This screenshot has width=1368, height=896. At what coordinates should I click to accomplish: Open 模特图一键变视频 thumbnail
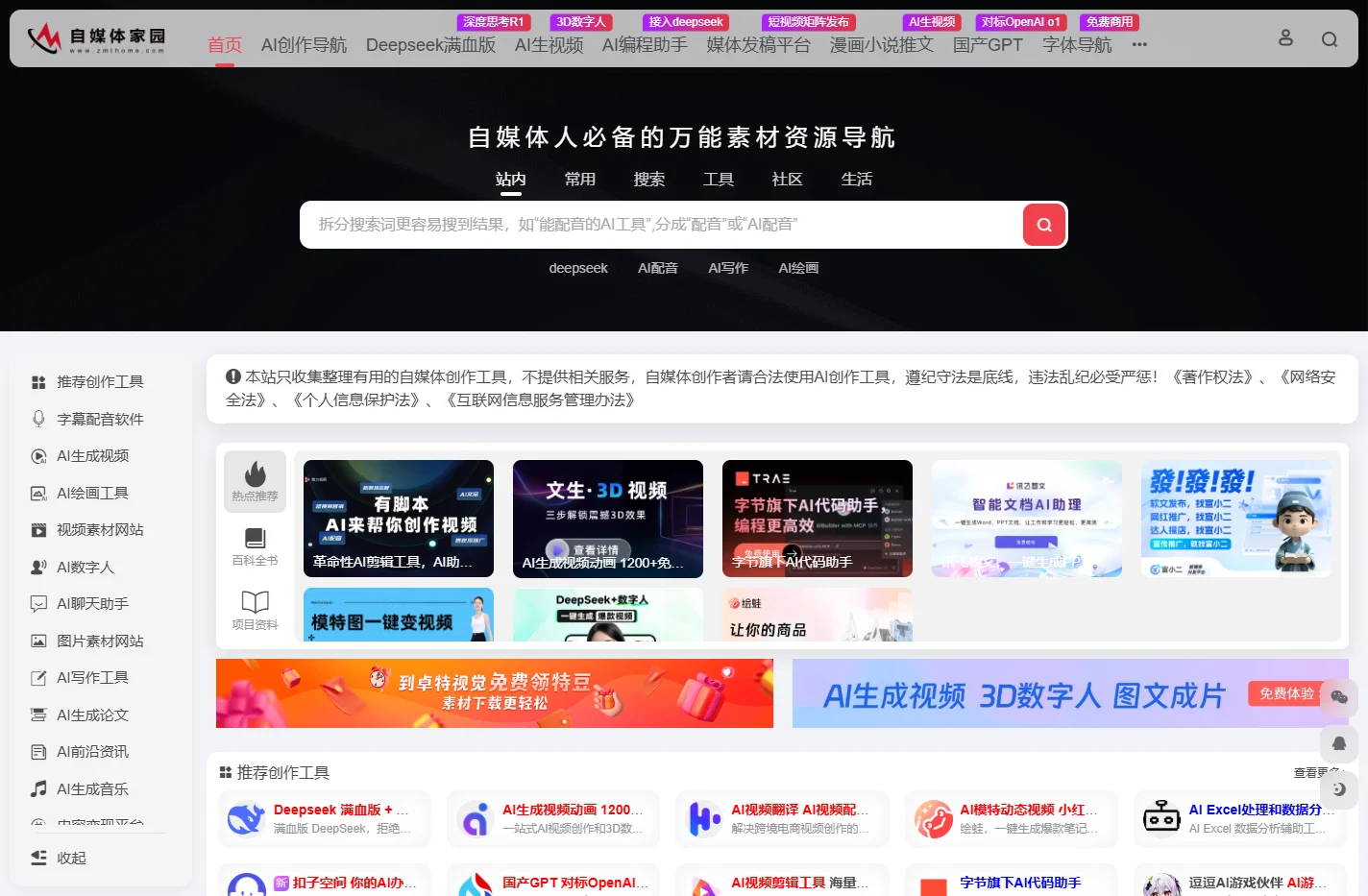[399, 615]
